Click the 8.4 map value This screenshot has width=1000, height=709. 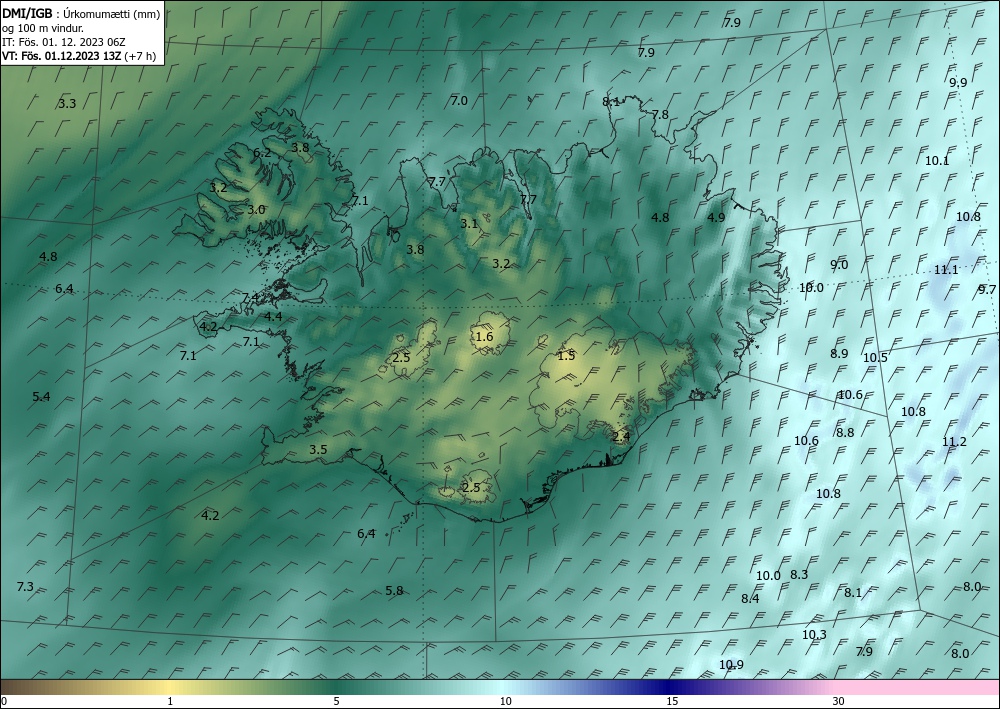click(750, 598)
